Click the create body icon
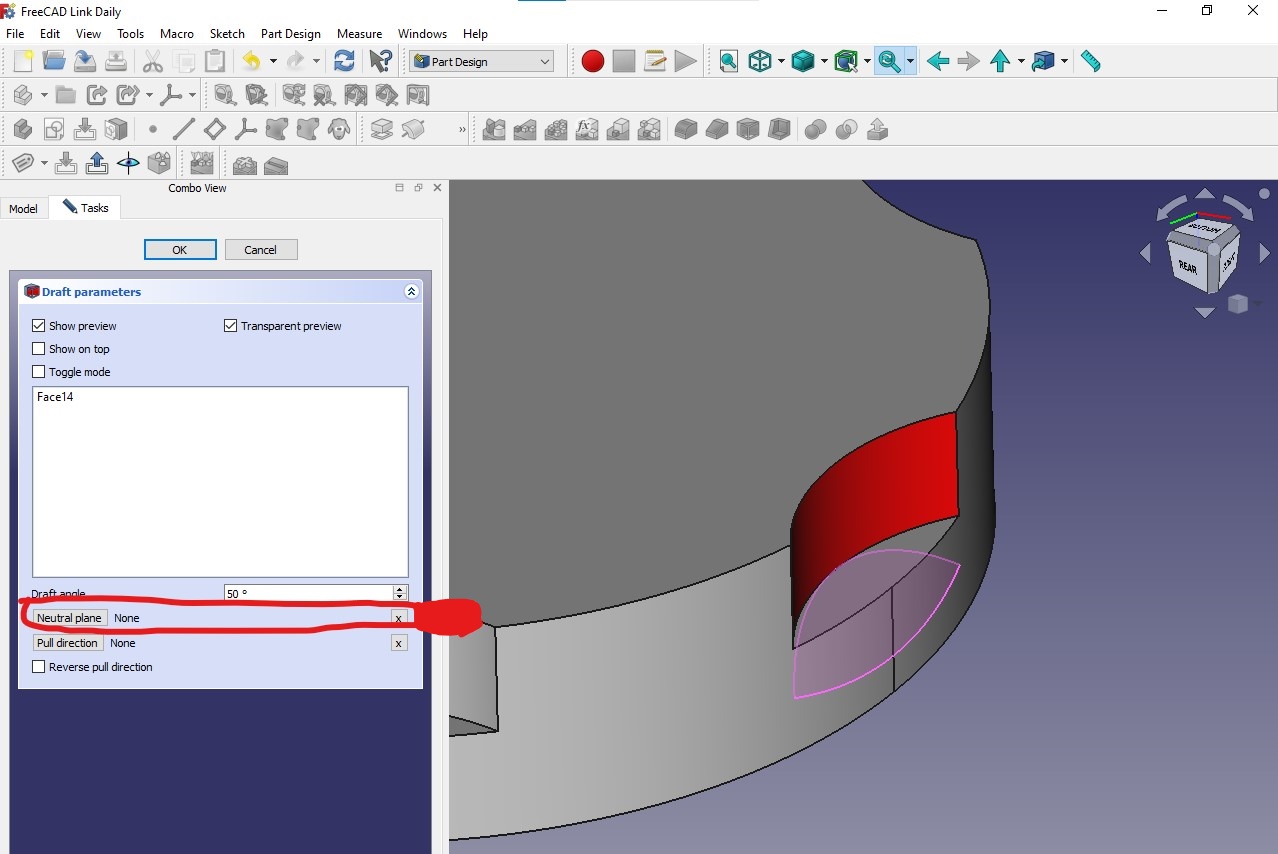The height and width of the screenshot is (854, 1278). click(23, 129)
